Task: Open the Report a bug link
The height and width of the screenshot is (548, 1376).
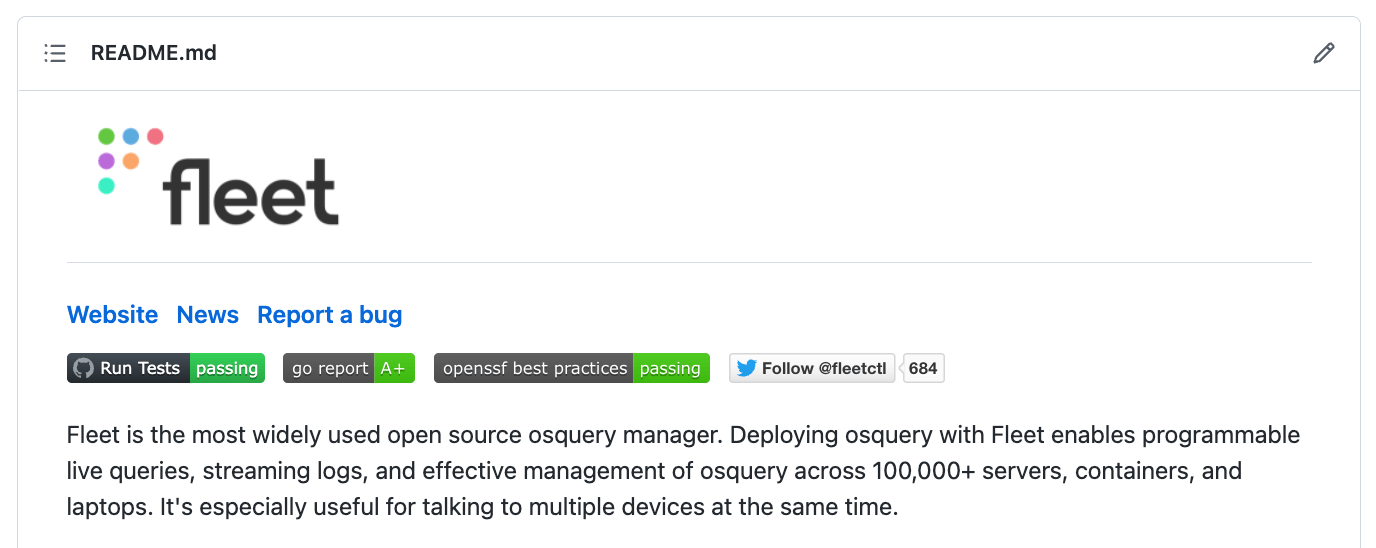Action: (x=330, y=315)
